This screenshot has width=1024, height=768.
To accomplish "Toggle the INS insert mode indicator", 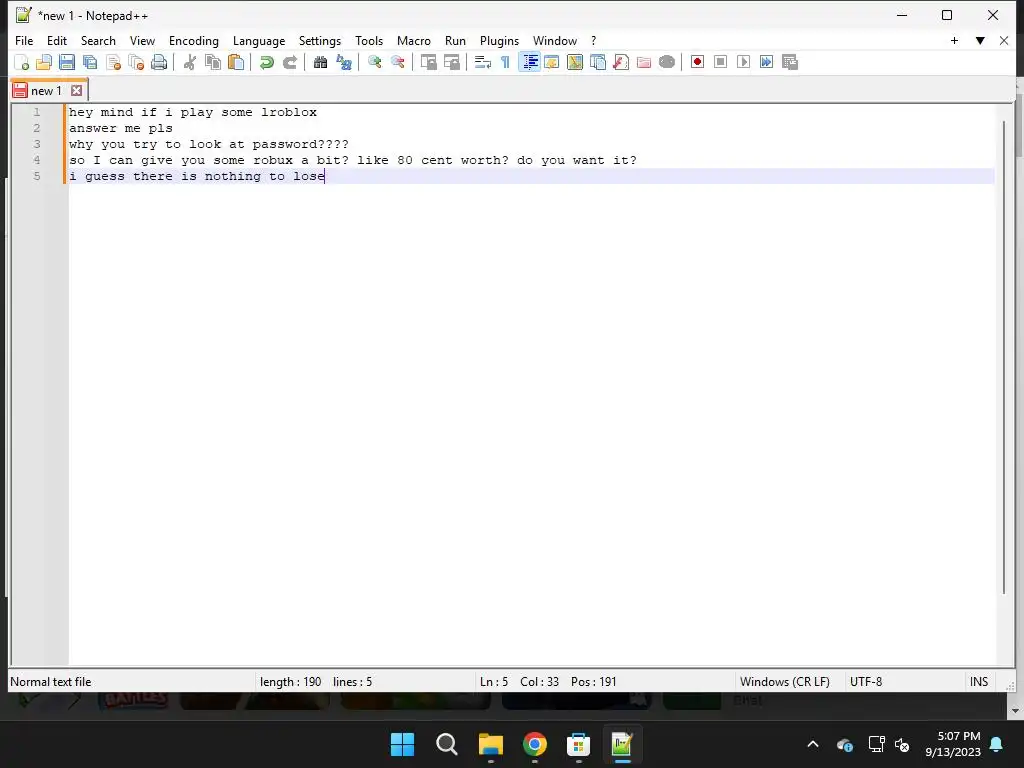I will coord(978,682).
